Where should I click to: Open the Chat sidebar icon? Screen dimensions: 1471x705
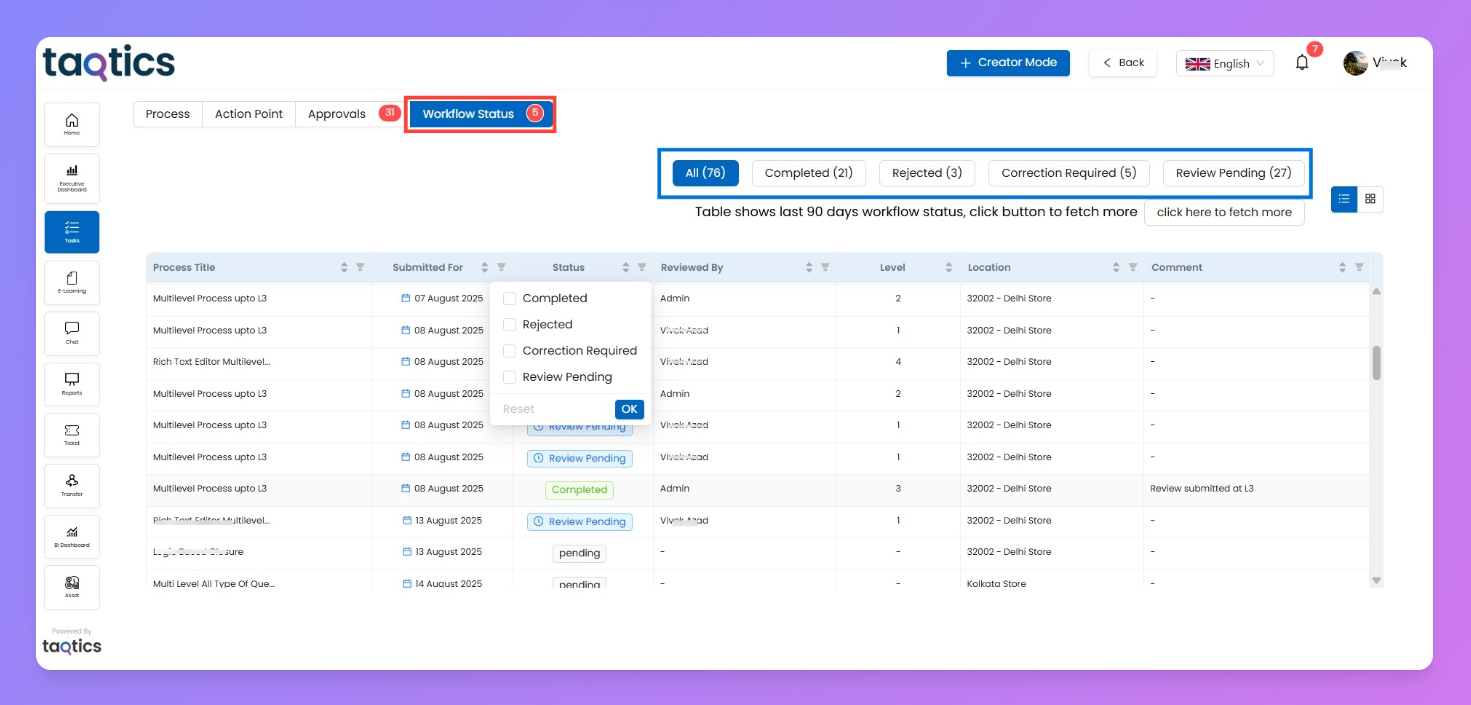pyautogui.click(x=72, y=332)
